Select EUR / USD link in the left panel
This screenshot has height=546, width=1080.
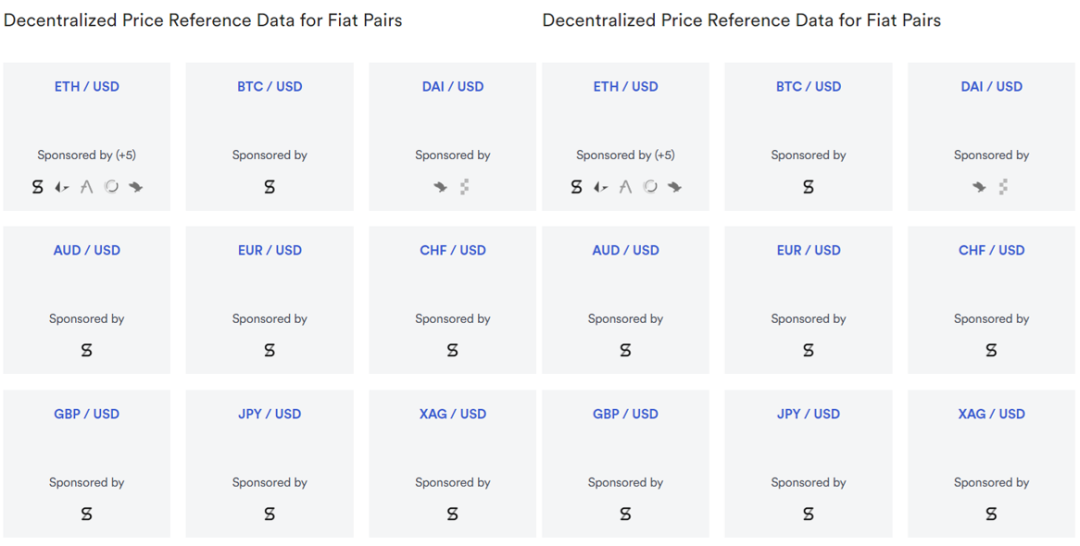tap(269, 250)
